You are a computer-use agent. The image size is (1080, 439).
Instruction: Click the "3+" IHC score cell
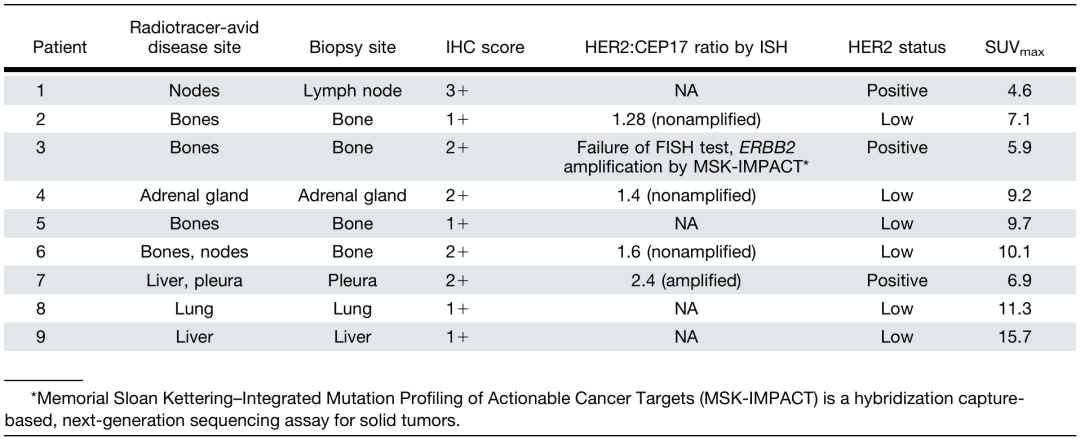click(x=484, y=91)
